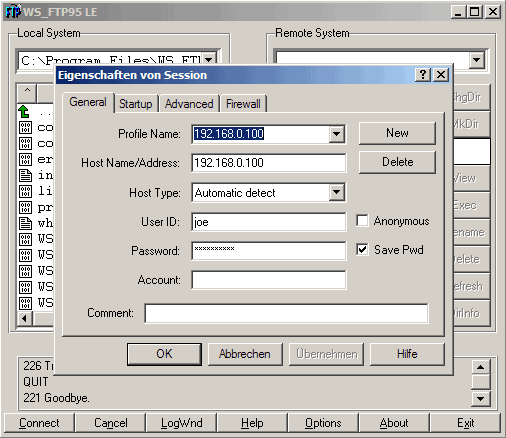The image size is (506, 438).
Task: Click the help question mark in dialog title
Action: [x=423, y=74]
